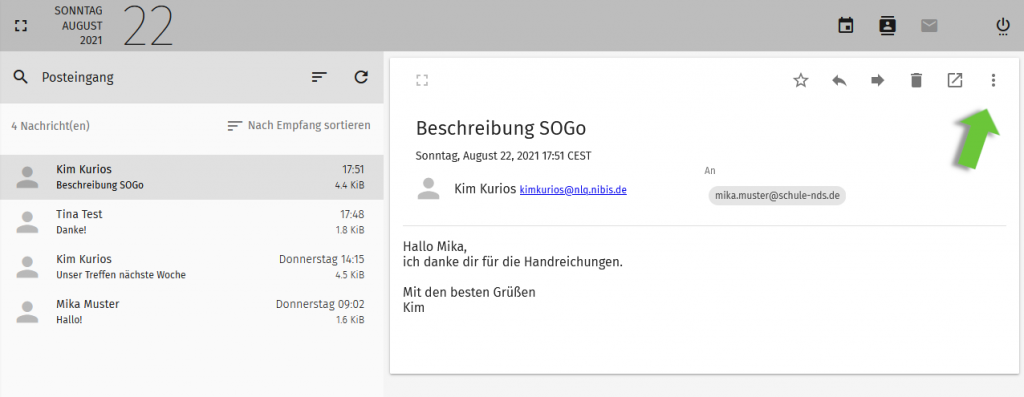Reply to the open message
The height and width of the screenshot is (397, 1024).
[x=839, y=80]
